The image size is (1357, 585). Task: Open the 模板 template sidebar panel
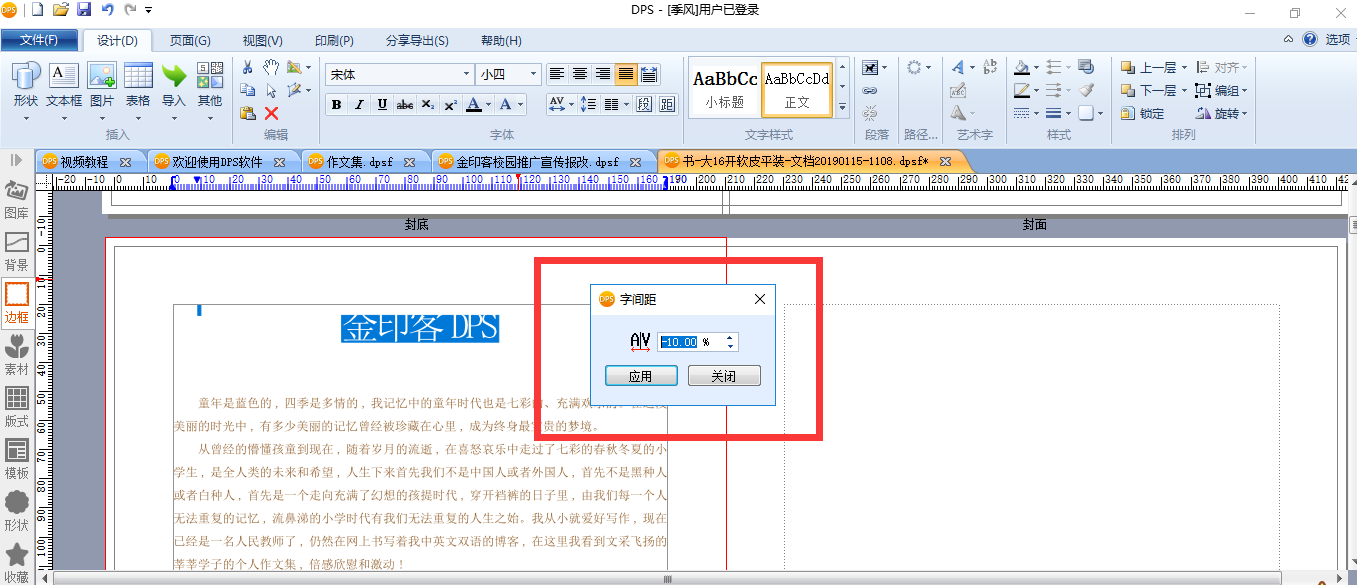[x=17, y=461]
